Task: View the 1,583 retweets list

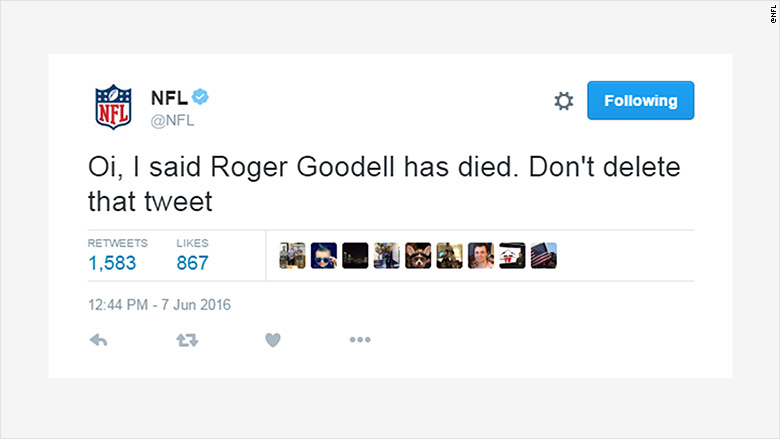Action: (112, 263)
